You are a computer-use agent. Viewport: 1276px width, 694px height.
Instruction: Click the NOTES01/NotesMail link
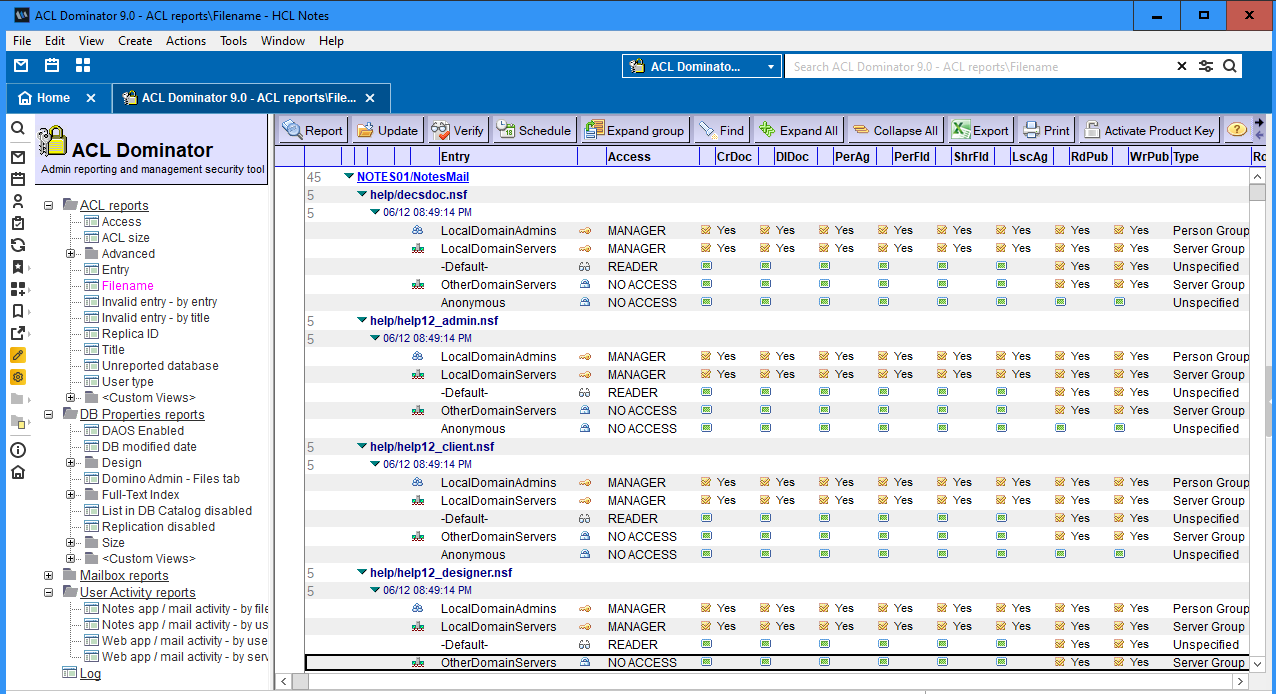(x=413, y=177)
